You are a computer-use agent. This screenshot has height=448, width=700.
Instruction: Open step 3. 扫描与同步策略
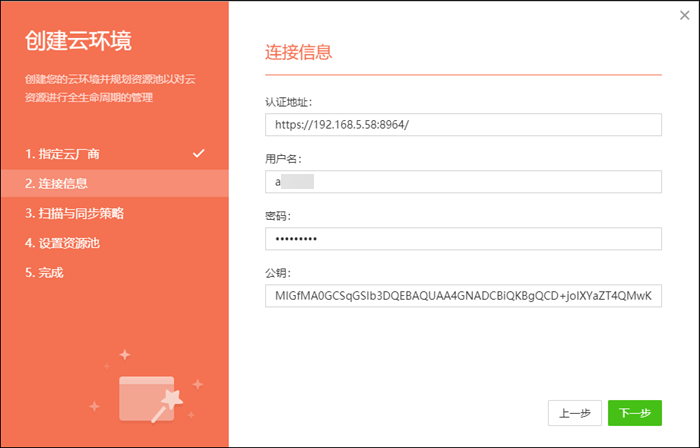tap(75, 213)
